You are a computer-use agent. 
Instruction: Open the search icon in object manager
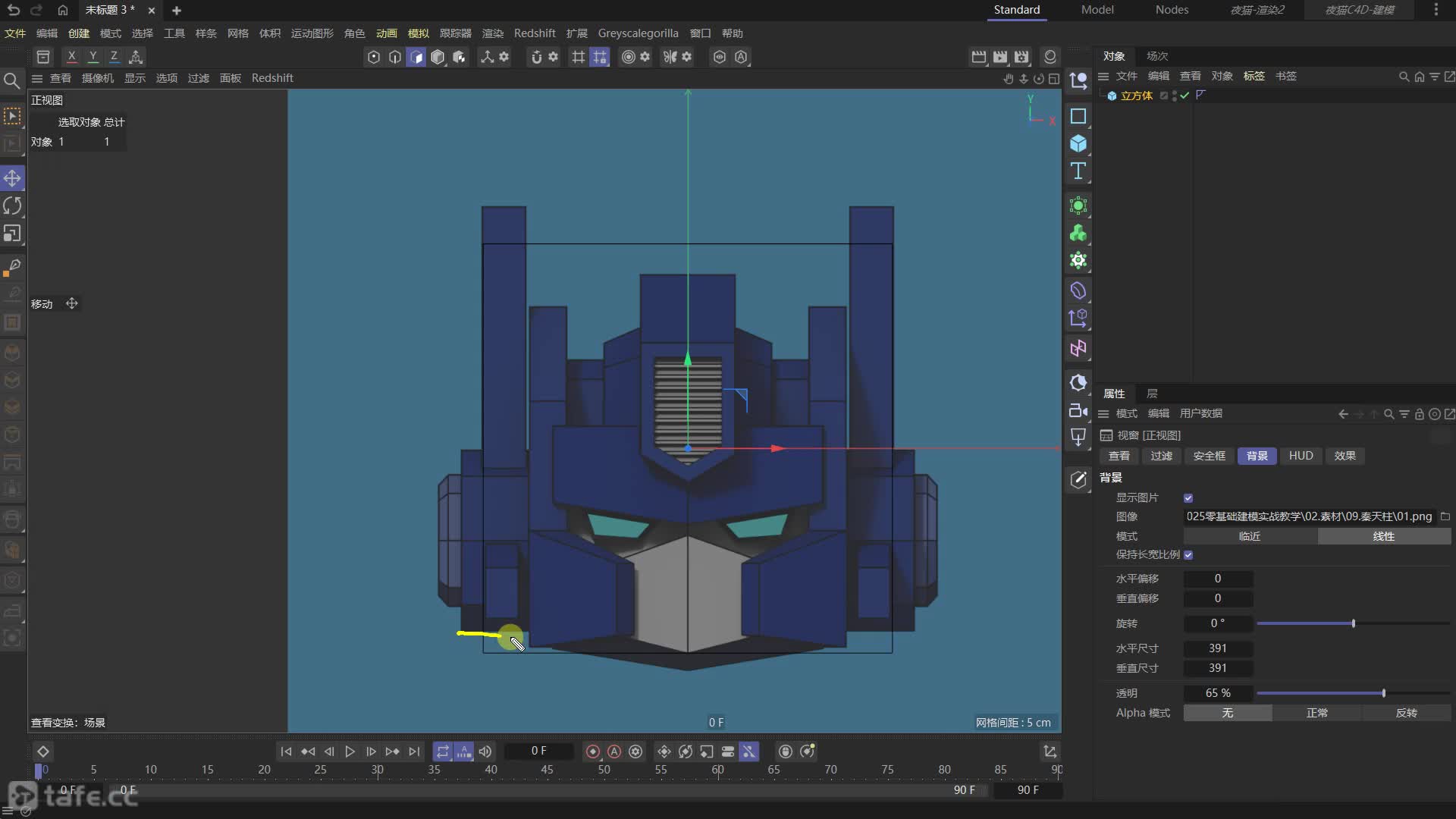tap(1404, 77)
